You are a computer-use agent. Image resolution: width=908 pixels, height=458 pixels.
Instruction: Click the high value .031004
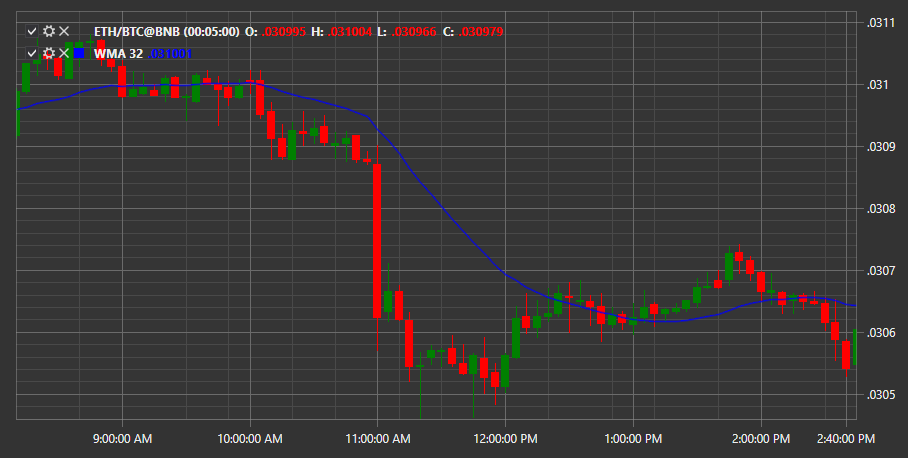[x=350, y=32]
